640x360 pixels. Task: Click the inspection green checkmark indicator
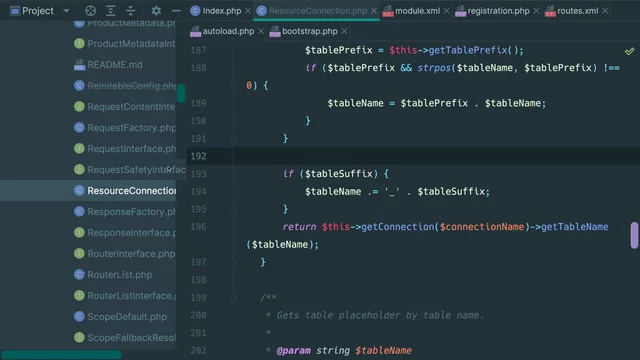(x=629, y=51)
